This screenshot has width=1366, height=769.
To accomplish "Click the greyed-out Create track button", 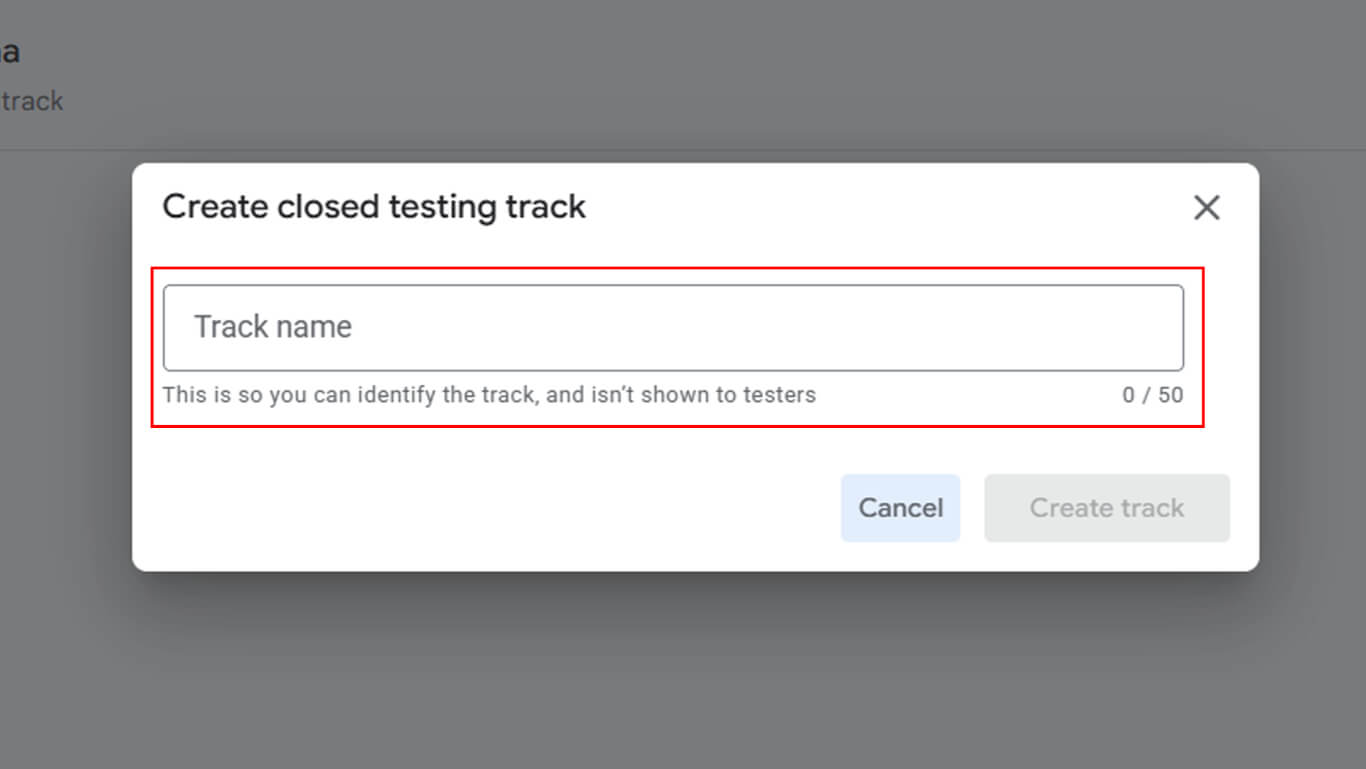I will (1106, 508).
